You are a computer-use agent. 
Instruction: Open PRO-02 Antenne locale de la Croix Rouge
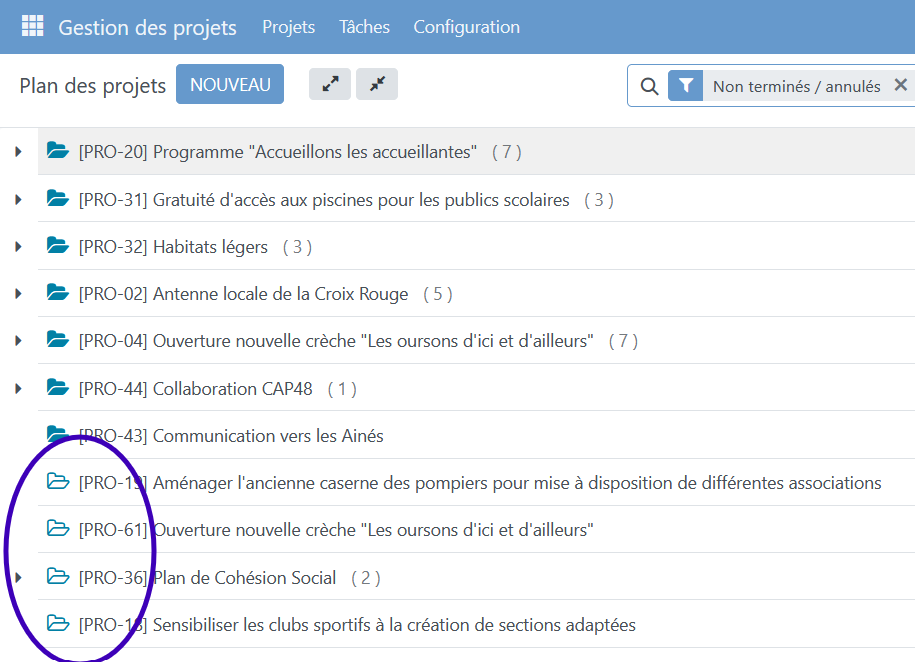click(280, 294)
